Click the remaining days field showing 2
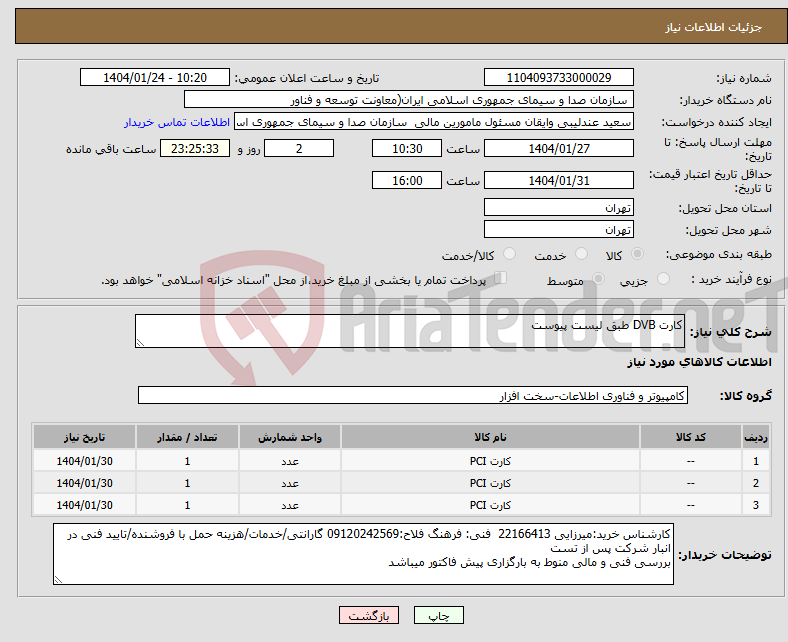The width and height of the screenshot is (788, 642). coord(299,148)
